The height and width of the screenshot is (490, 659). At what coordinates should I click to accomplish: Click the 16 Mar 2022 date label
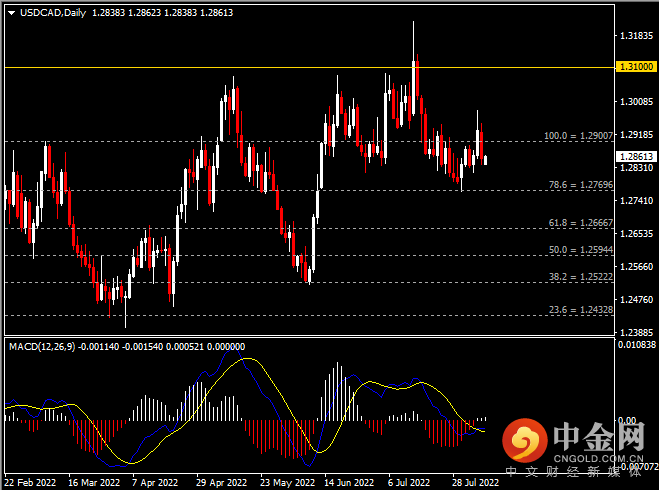[94, 482]
